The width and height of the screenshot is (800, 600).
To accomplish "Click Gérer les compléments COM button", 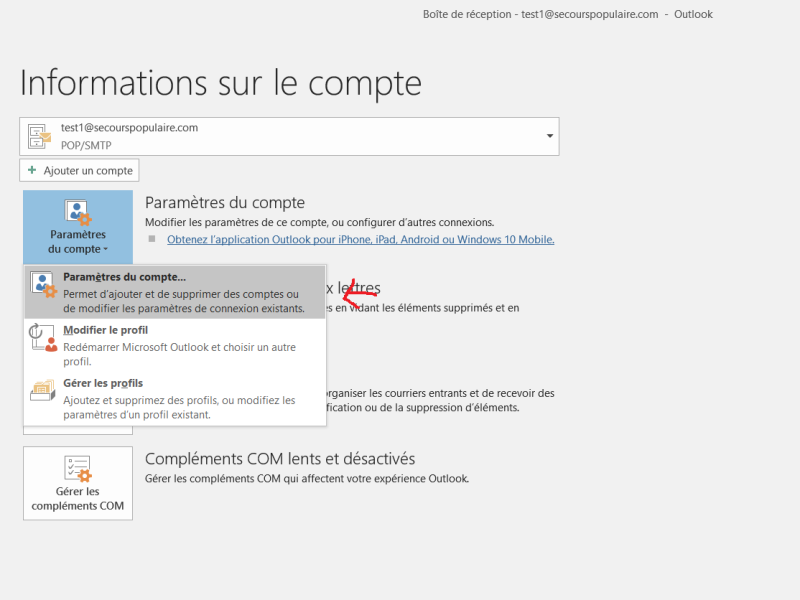I will point(78,483).
